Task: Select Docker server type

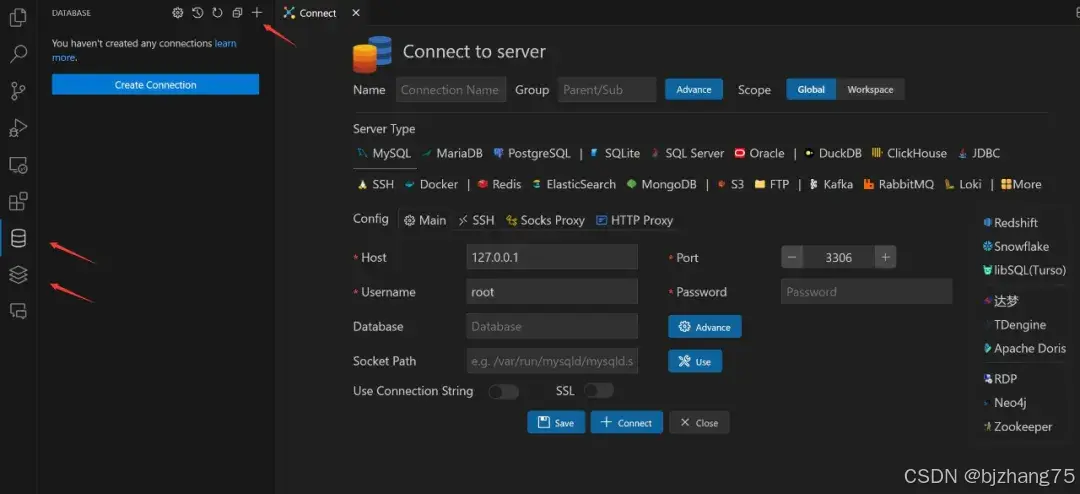Action: coord(431,185)
